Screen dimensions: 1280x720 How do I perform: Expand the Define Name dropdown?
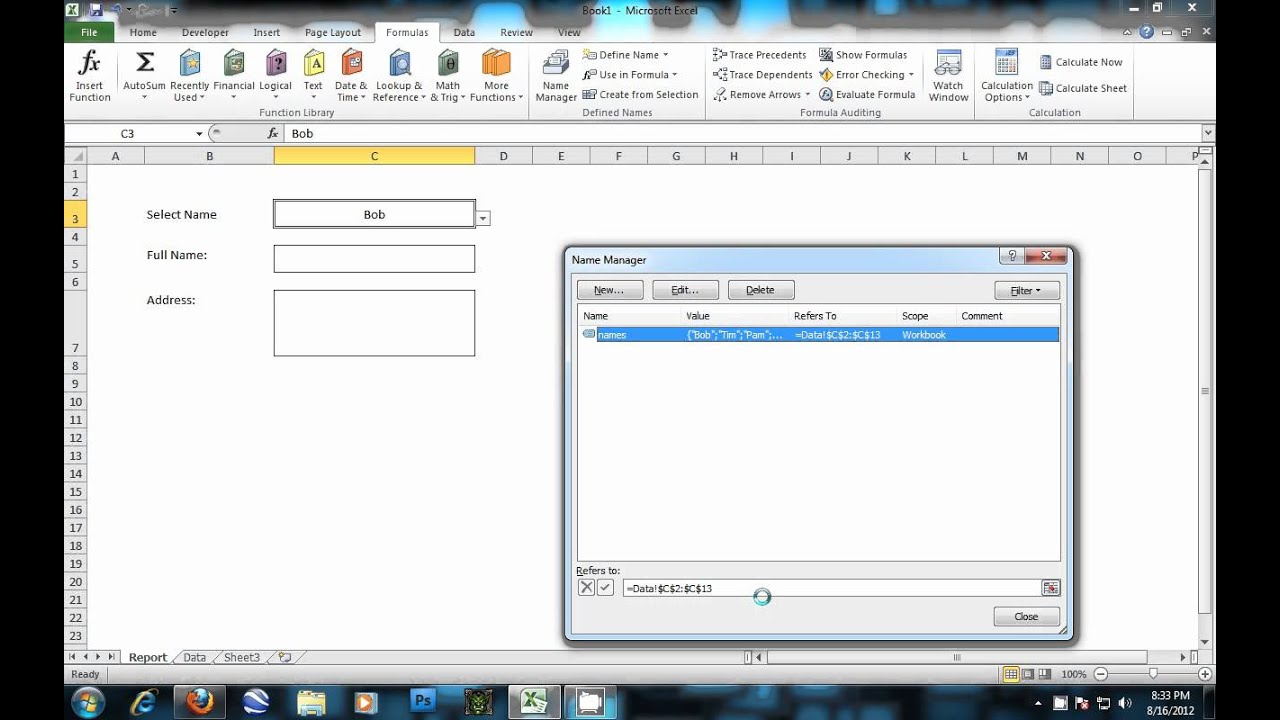pos(665,55)
